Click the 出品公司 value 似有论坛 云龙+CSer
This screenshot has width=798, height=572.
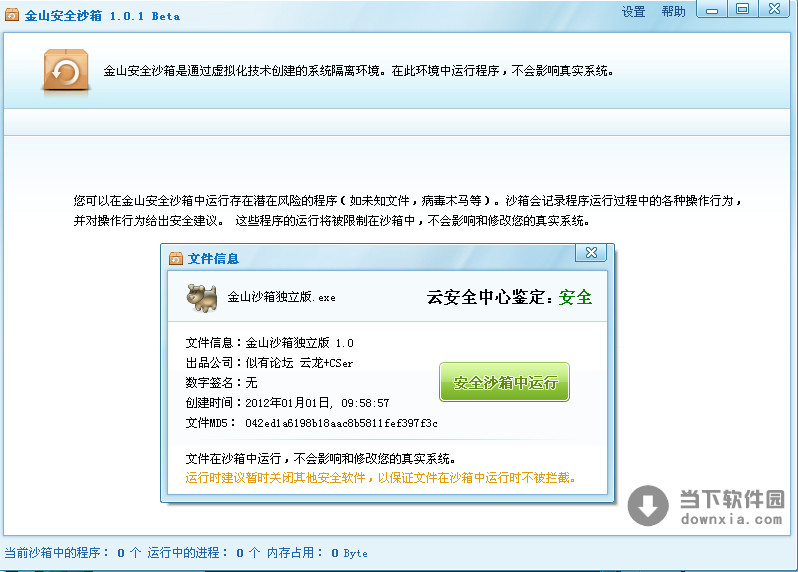(299, 363)
